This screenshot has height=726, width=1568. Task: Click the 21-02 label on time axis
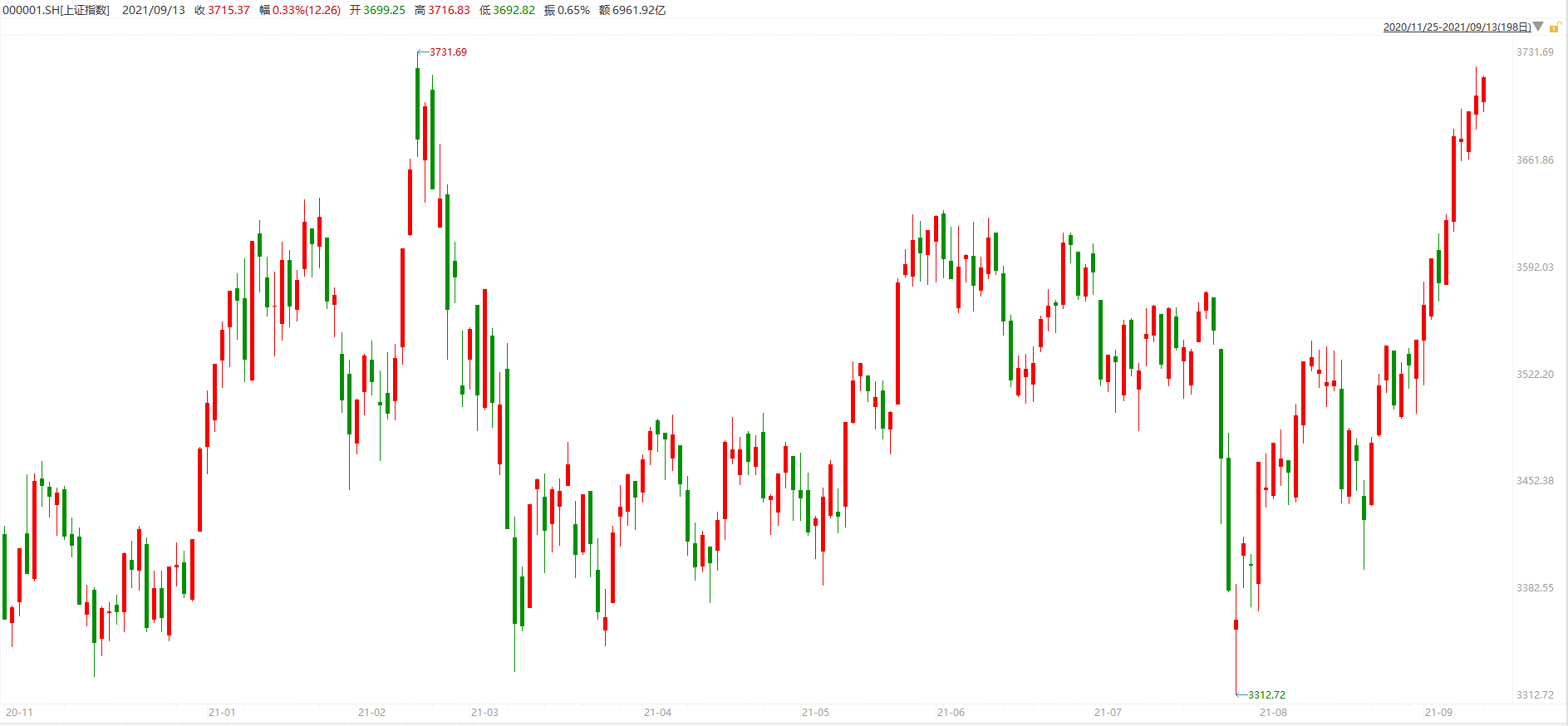pos(371,713)
